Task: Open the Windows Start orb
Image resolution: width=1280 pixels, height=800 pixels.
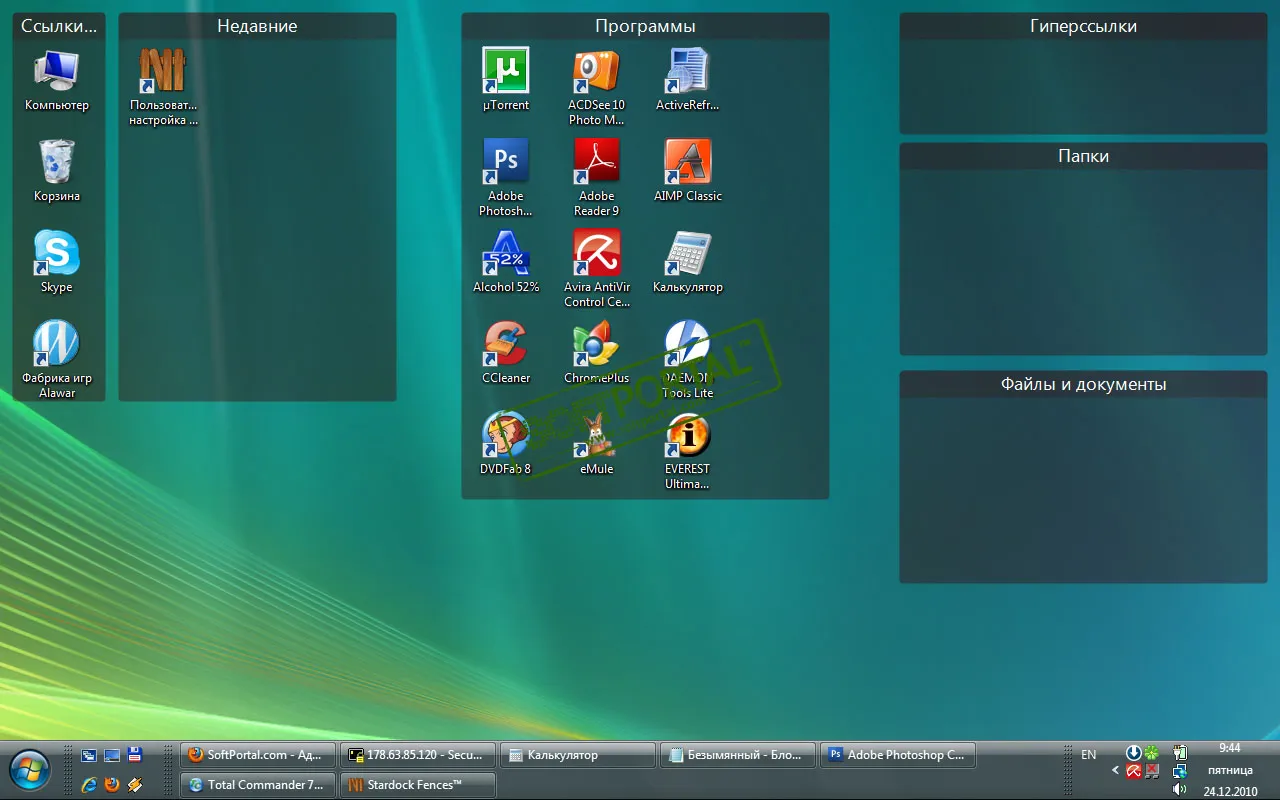Action: point(29,771)
